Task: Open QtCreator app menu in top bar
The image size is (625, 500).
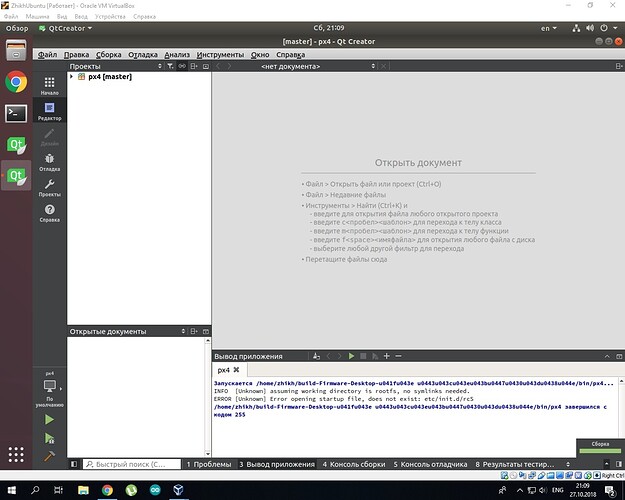Action: 65,28
